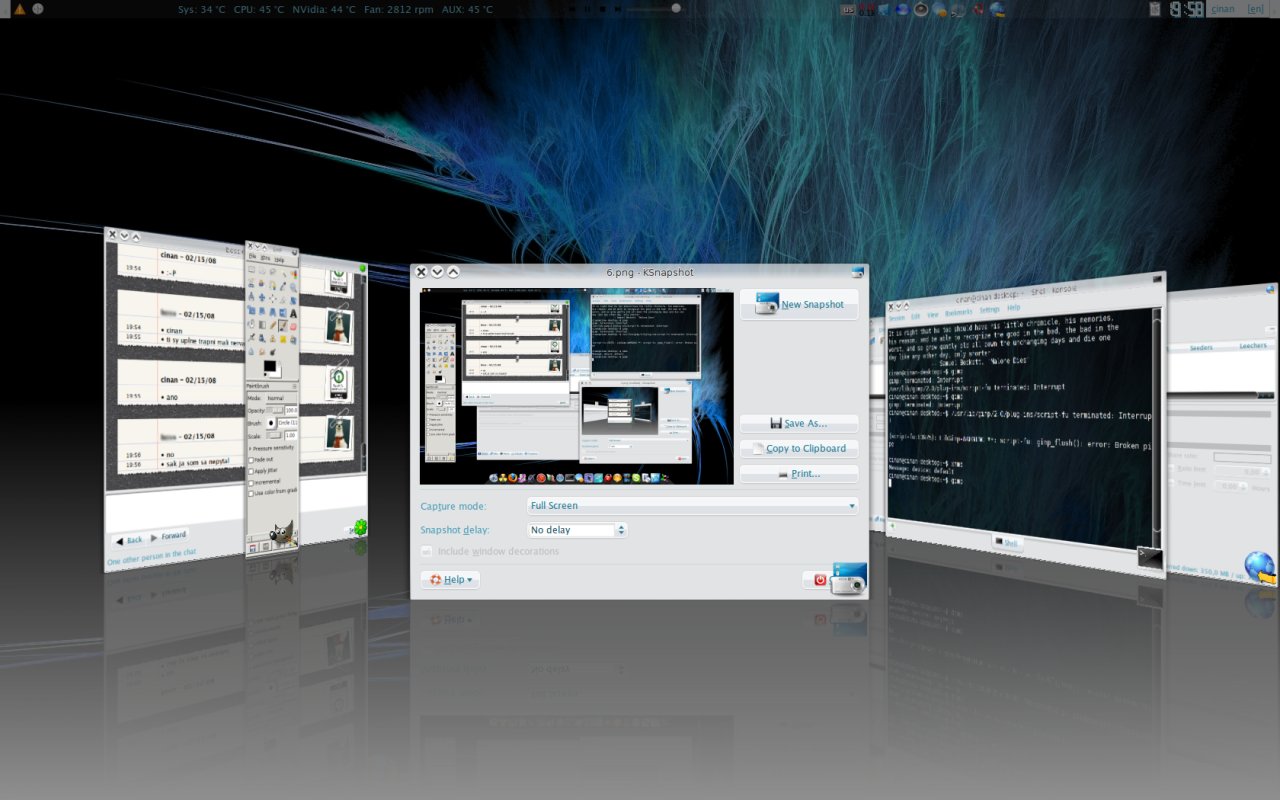This screenshot has width=1280, height=800.
Task: Click the '[en]' label in top panel
Action: coord(1255,9)
